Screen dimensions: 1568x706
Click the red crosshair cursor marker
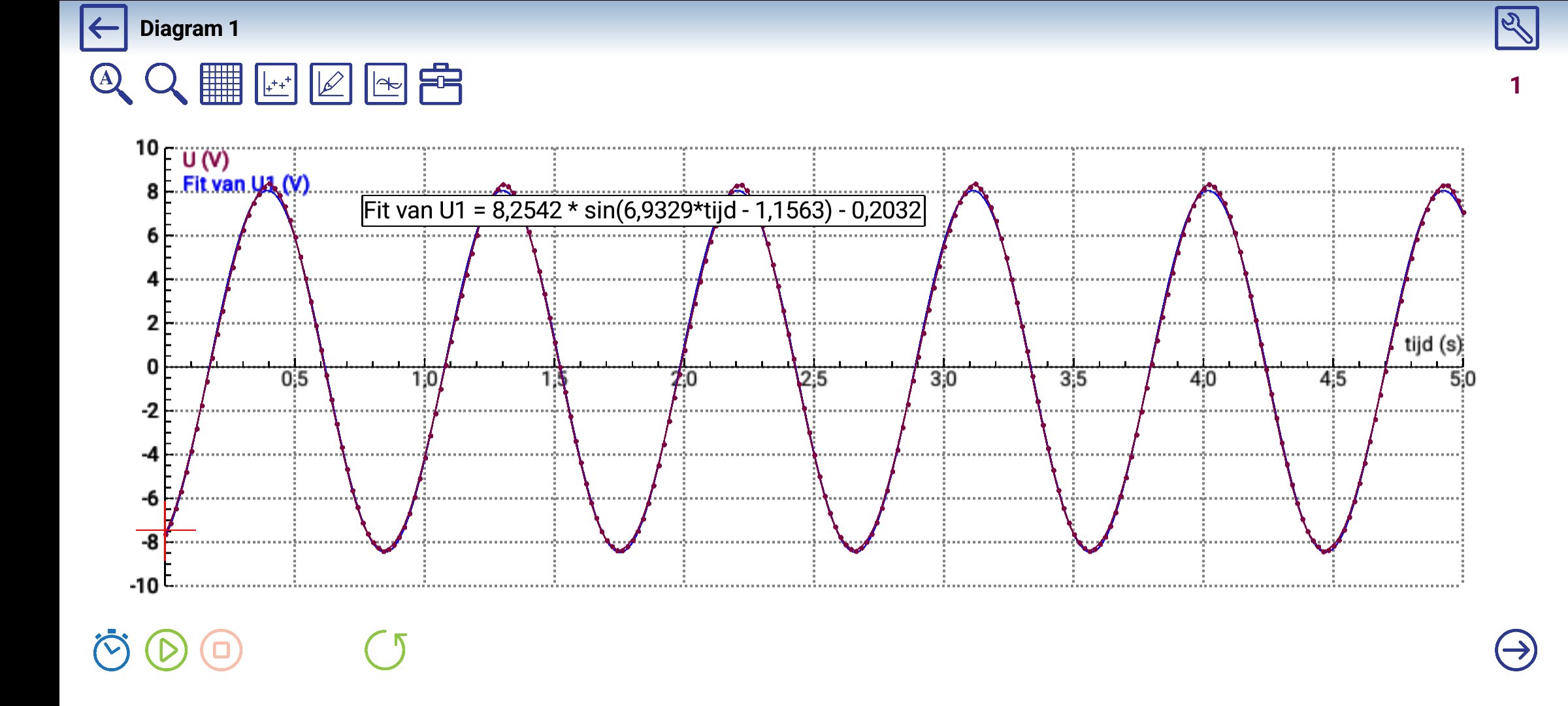pos(165,530)
